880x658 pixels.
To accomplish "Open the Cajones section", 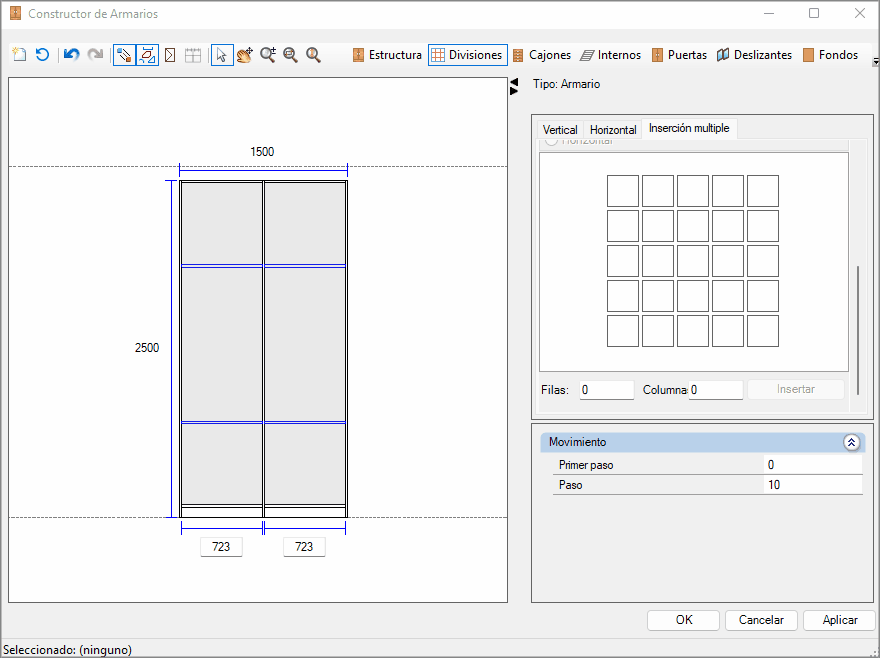I will pos(542,54).
